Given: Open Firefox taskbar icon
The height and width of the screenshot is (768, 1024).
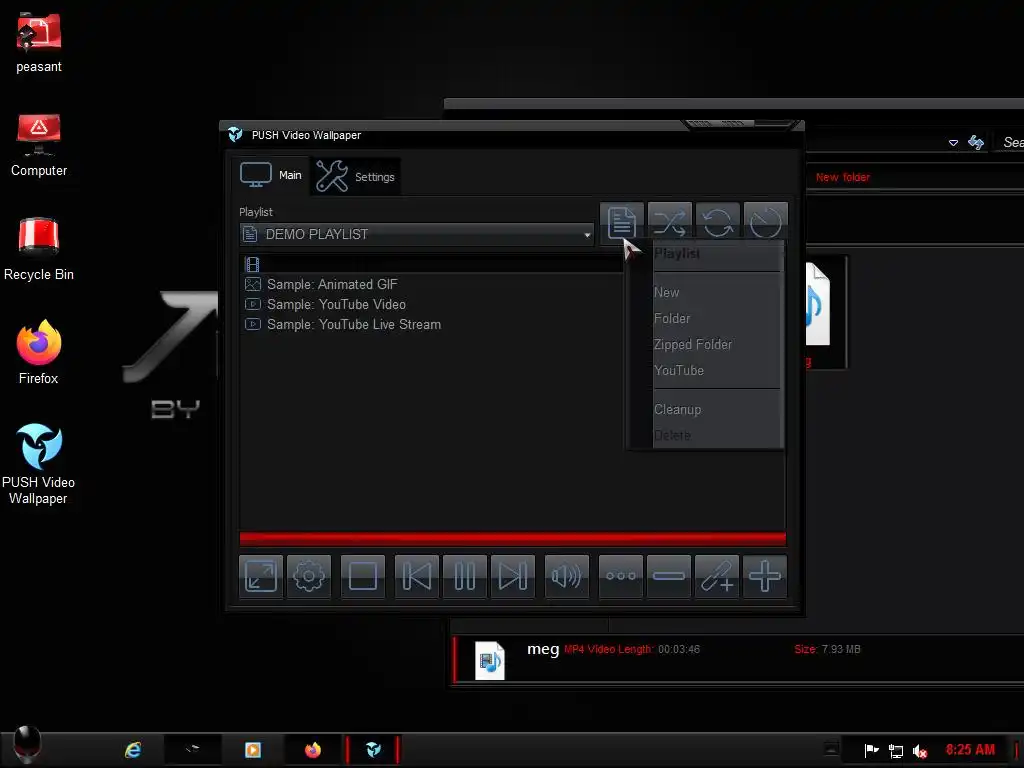Looking at the screenshot, I should [x=313, y=750].
